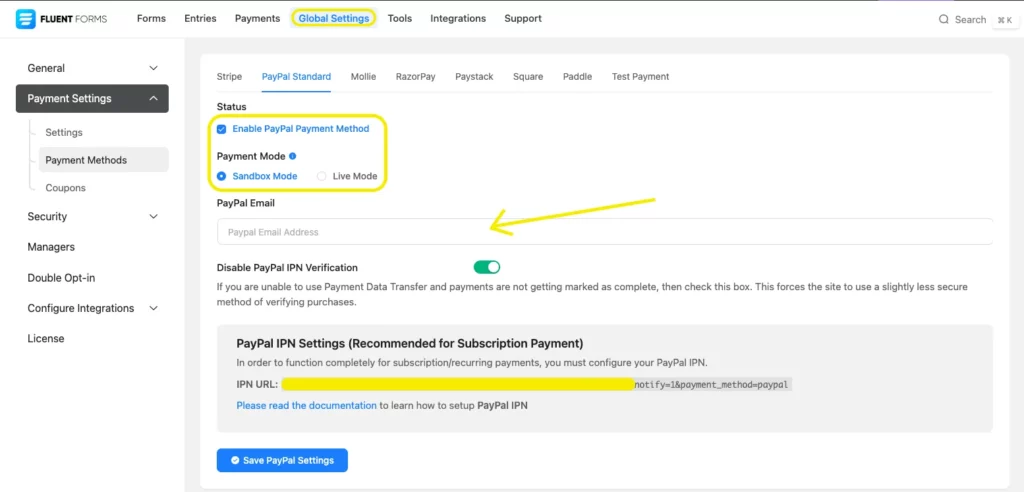This screenshot has height=492, width=1024.
Task: Select the Live Mode radio button
Action: [x=321, y=176]
